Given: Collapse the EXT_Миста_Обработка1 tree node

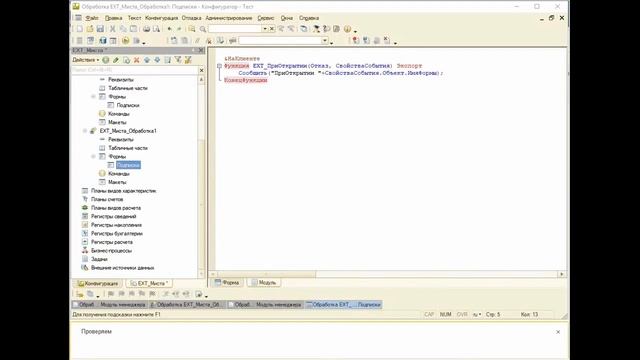Looking at the screenshot, I should tap(85, 131).
